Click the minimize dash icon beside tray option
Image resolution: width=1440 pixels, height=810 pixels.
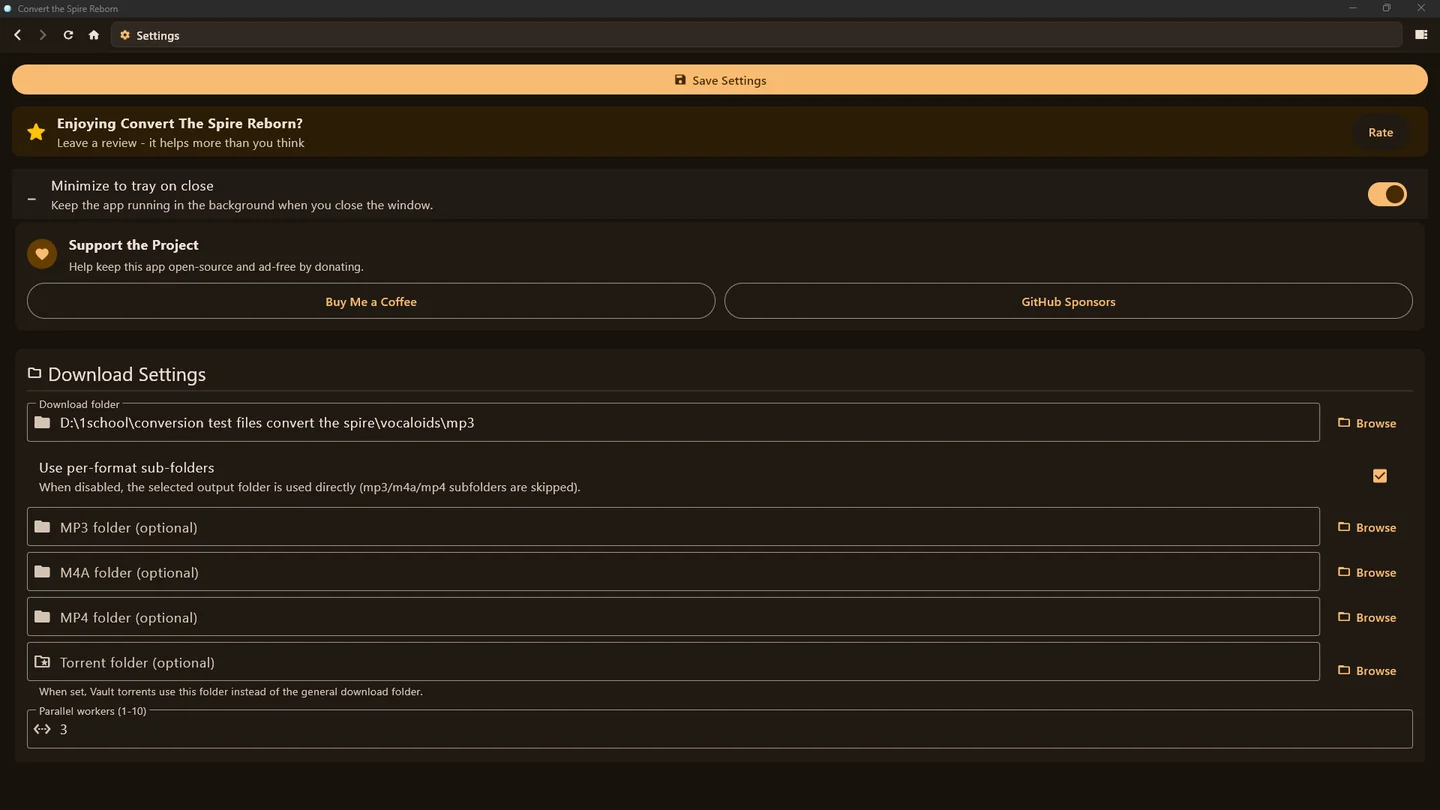tap(32, 199)
